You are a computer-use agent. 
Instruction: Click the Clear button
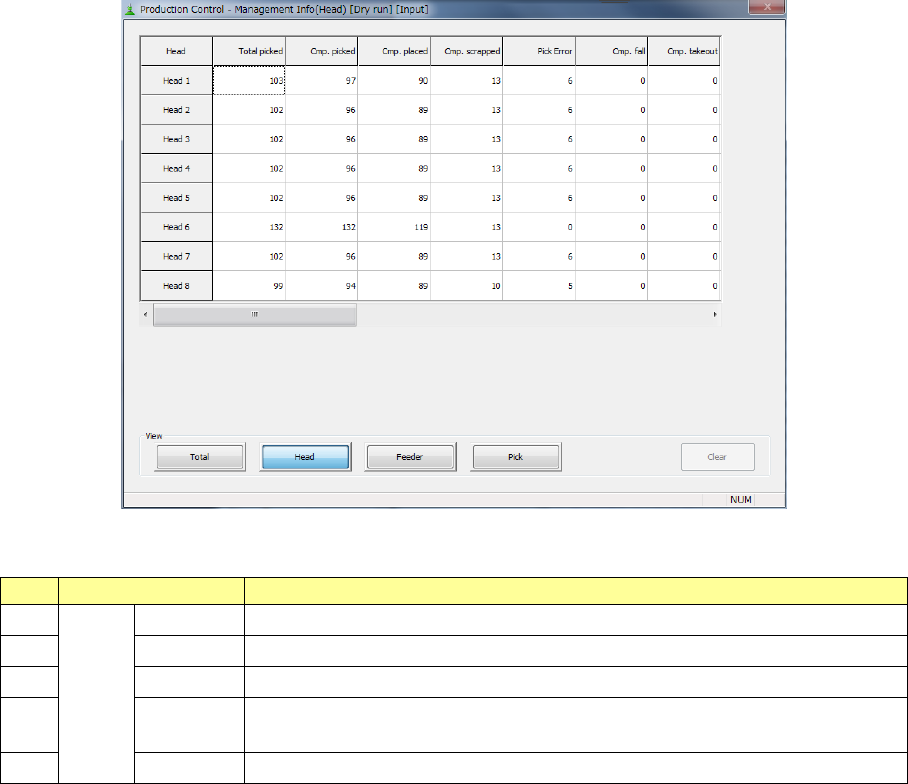tap(717, 457)
